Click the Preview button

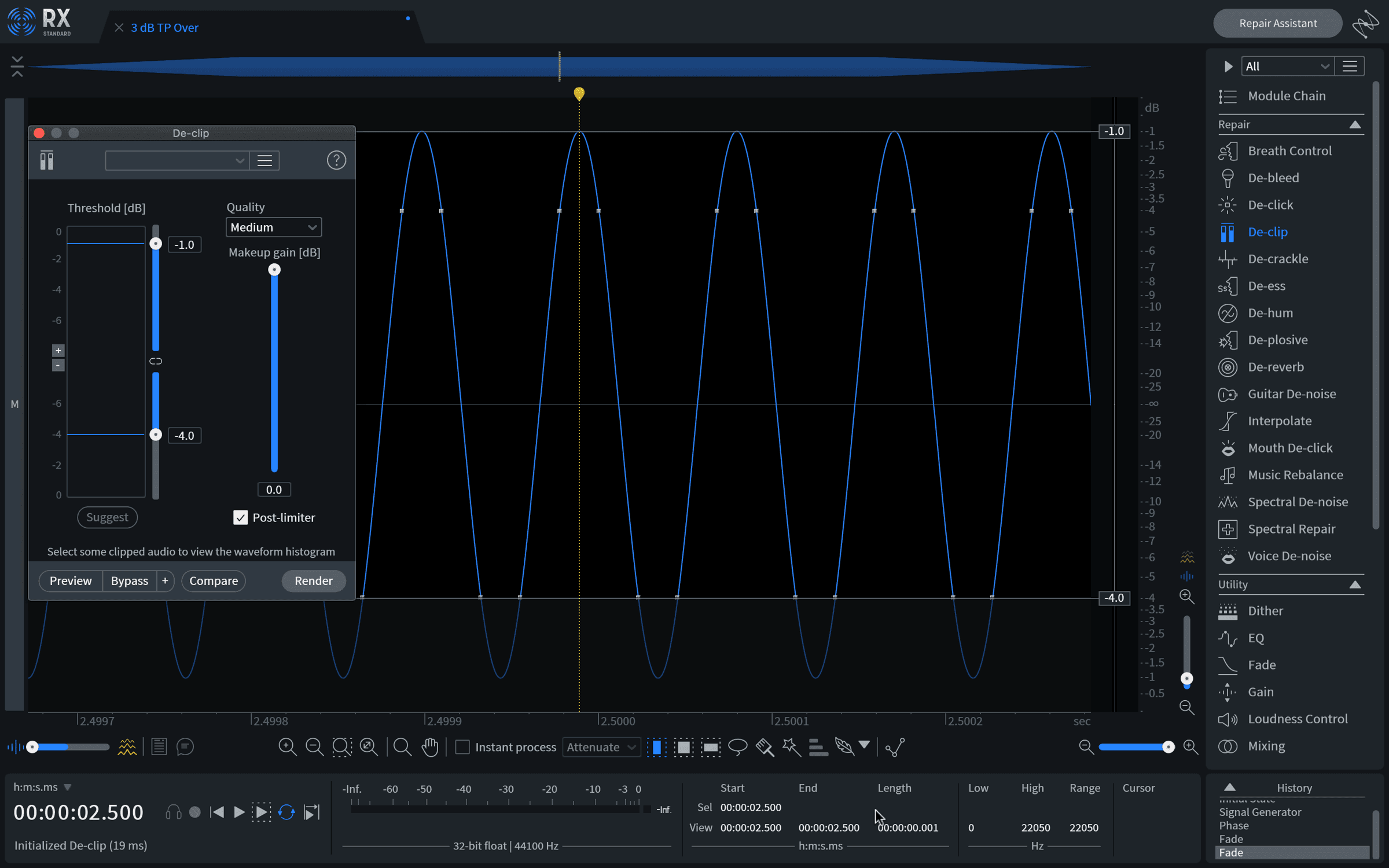coord(71,581)
